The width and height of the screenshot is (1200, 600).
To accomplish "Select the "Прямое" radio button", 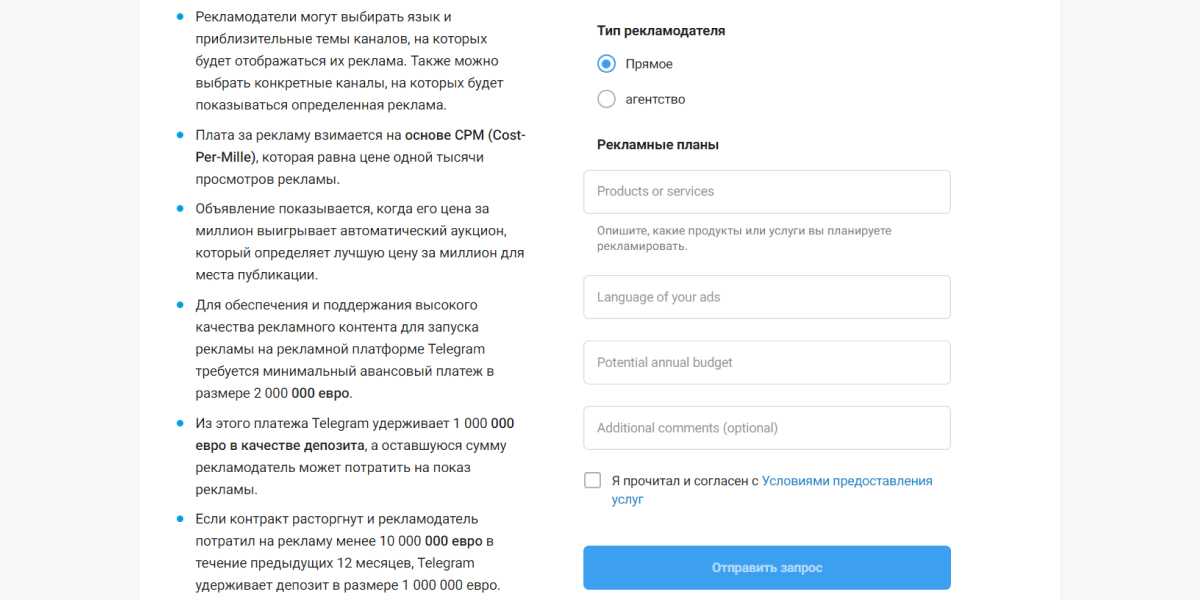I will [x=606, y=64].
